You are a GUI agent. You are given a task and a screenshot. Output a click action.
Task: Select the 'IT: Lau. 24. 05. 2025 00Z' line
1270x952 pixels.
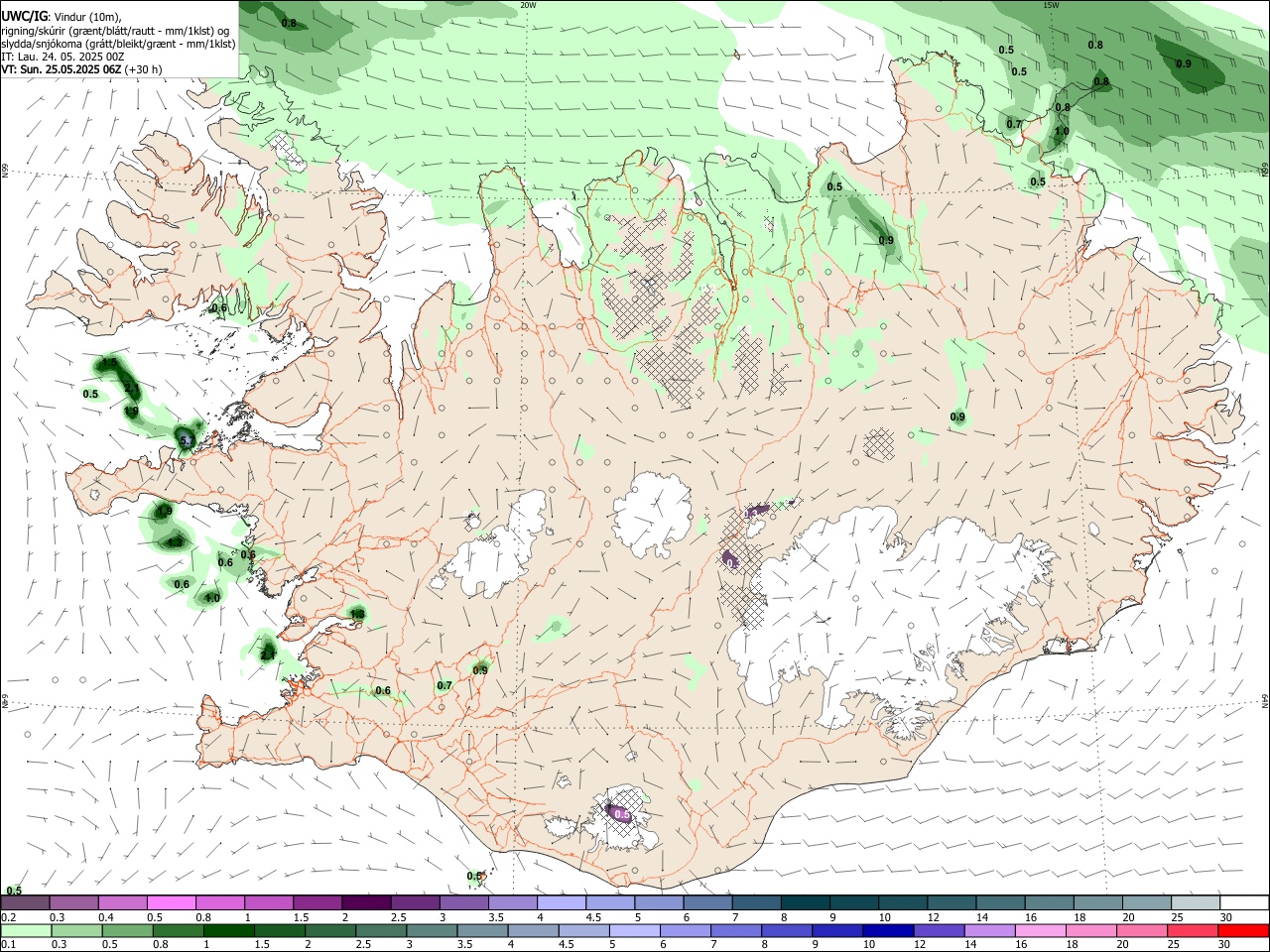(63, 57)
